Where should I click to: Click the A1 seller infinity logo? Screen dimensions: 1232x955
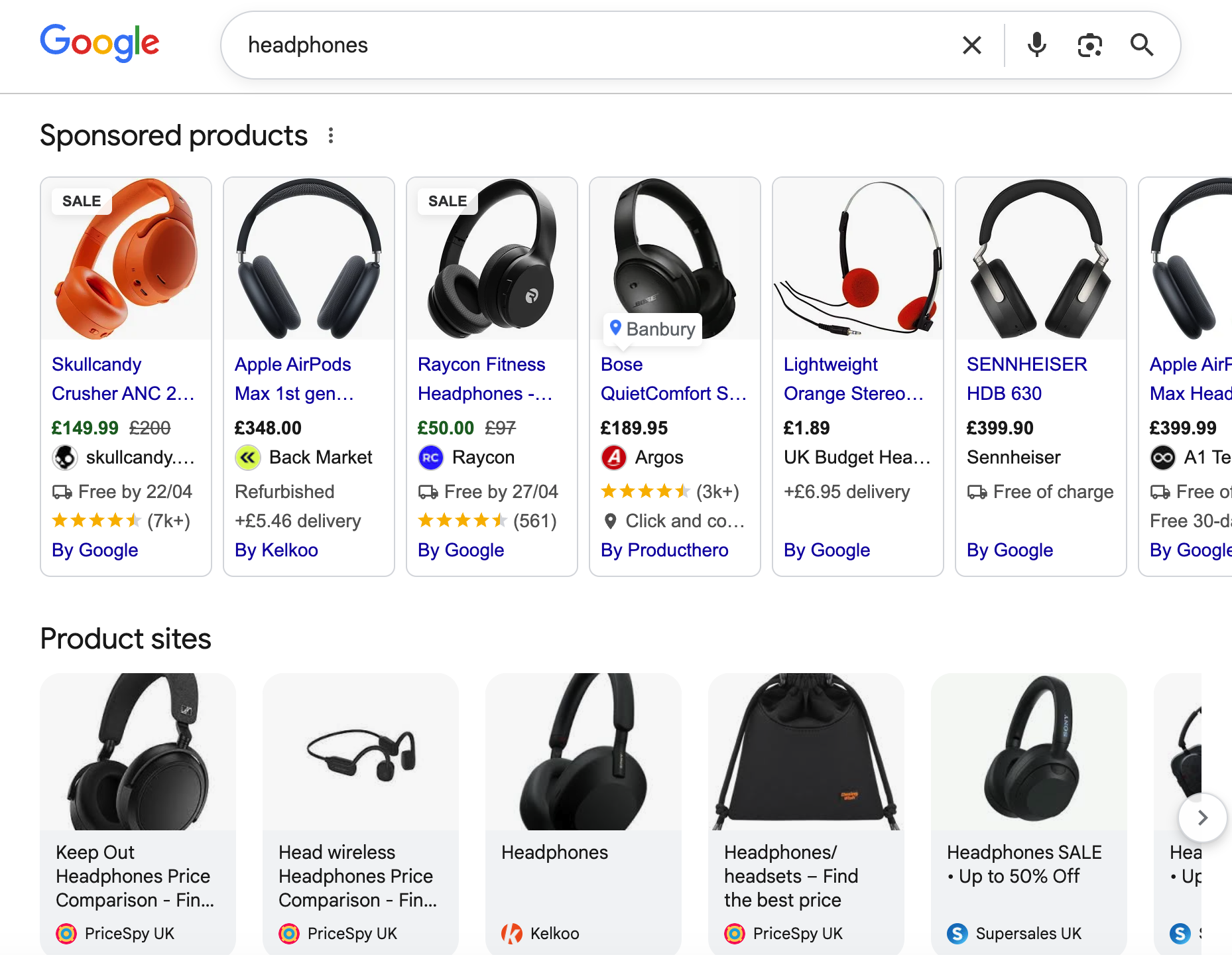(1162, 458)
